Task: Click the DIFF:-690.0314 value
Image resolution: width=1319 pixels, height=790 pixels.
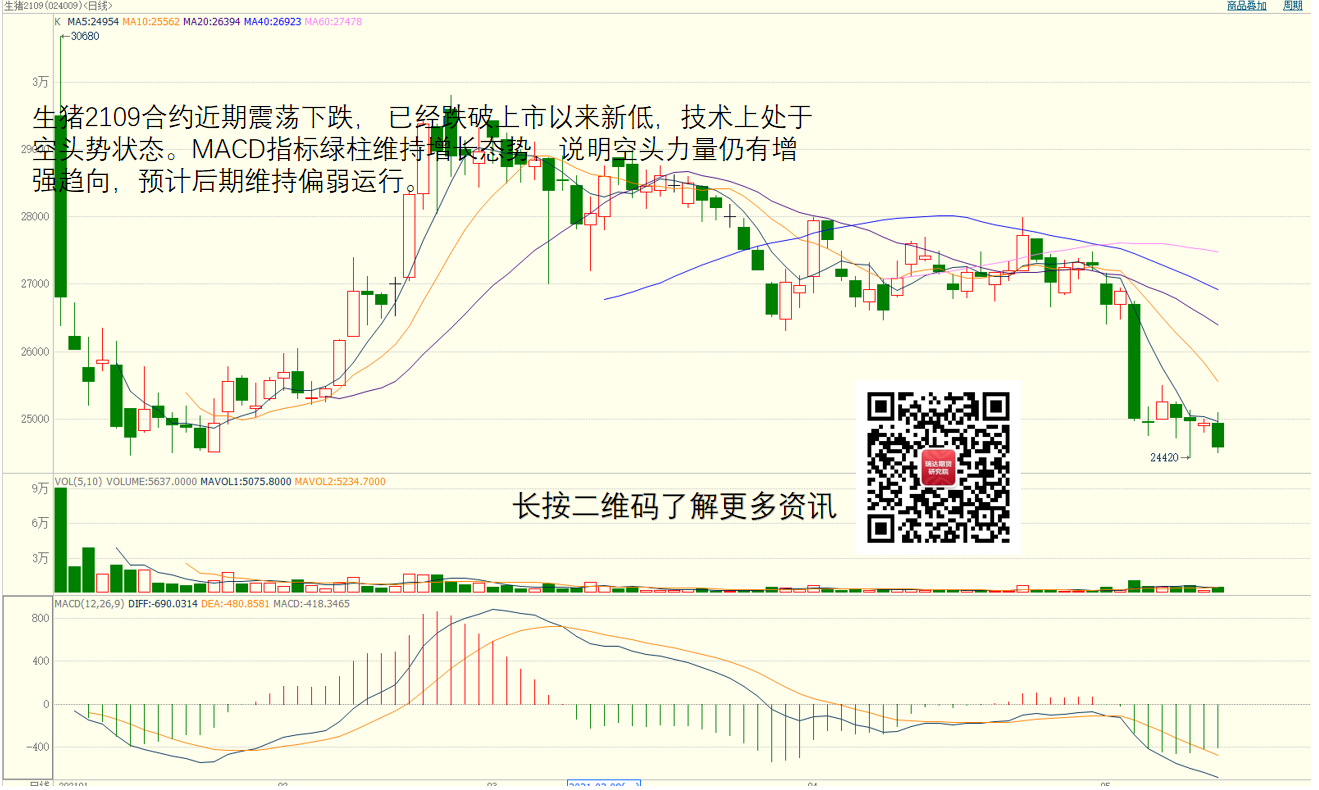Action: tap(163, 604)
